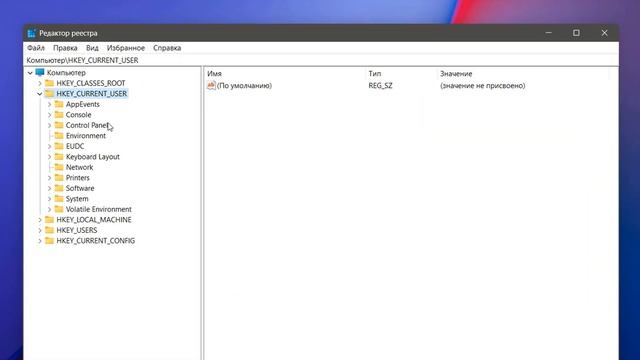Screen dimensions: 640x360
Task: Expand the Control Panel key chevron
Action: tap(49, 125)
